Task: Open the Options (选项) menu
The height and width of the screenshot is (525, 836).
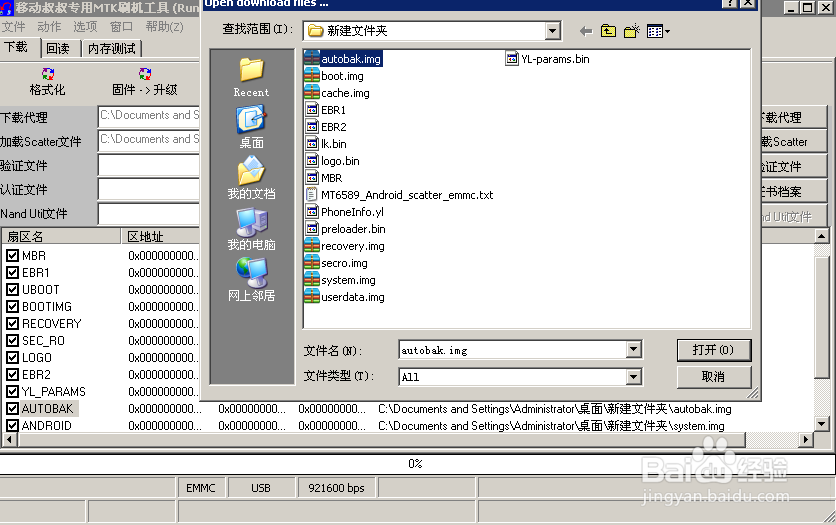Action: pos(85,27)
